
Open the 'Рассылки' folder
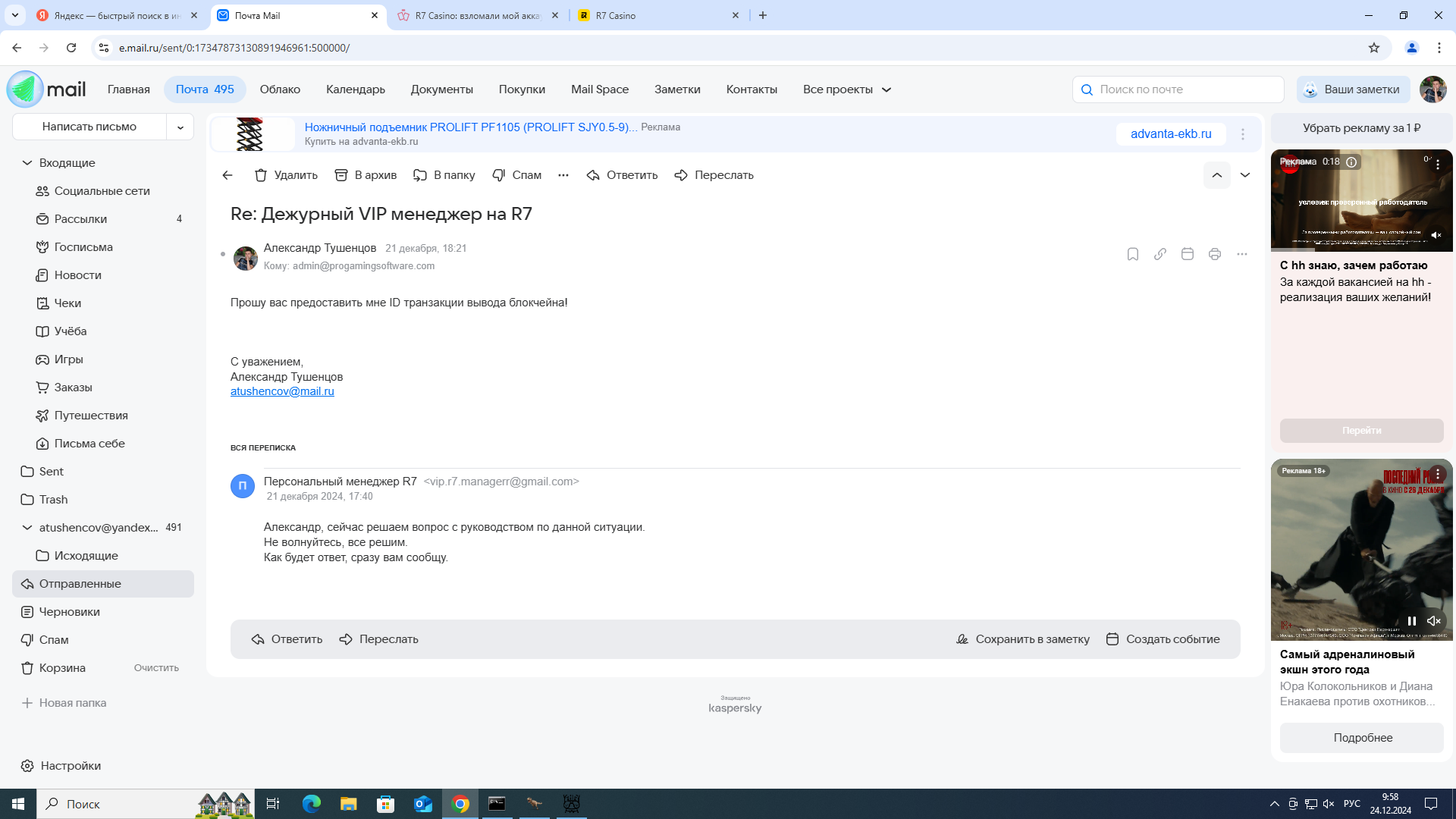103,219
